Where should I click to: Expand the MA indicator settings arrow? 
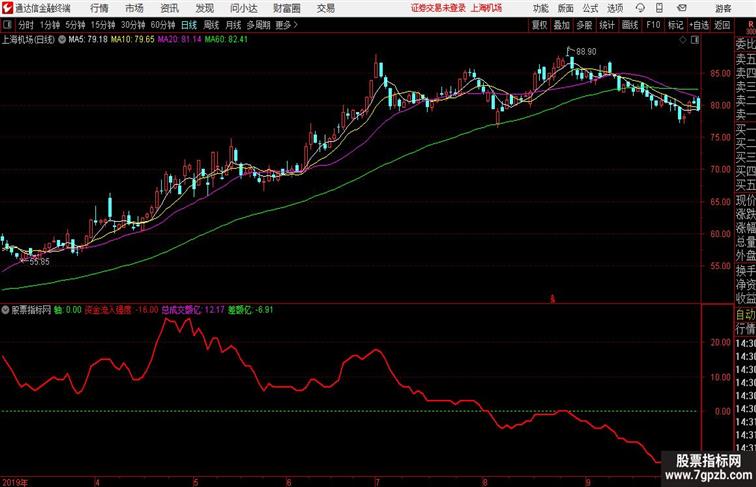[x=62, y=40]
